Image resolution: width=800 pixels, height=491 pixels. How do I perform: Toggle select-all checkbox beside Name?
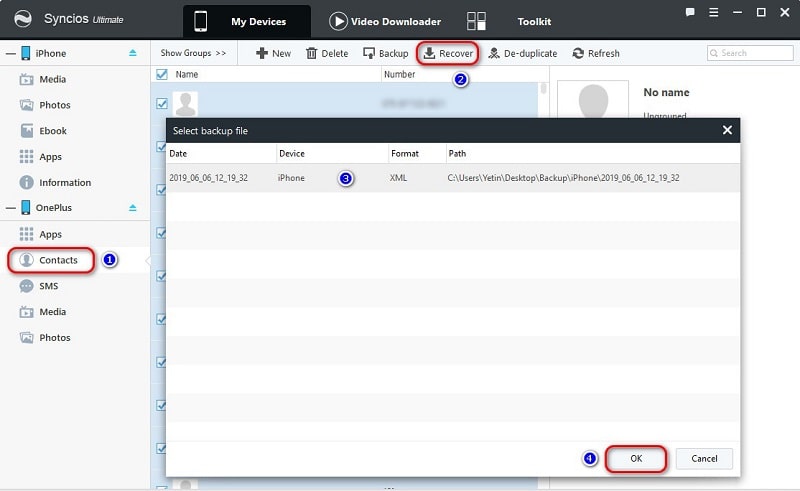point(162,75)
